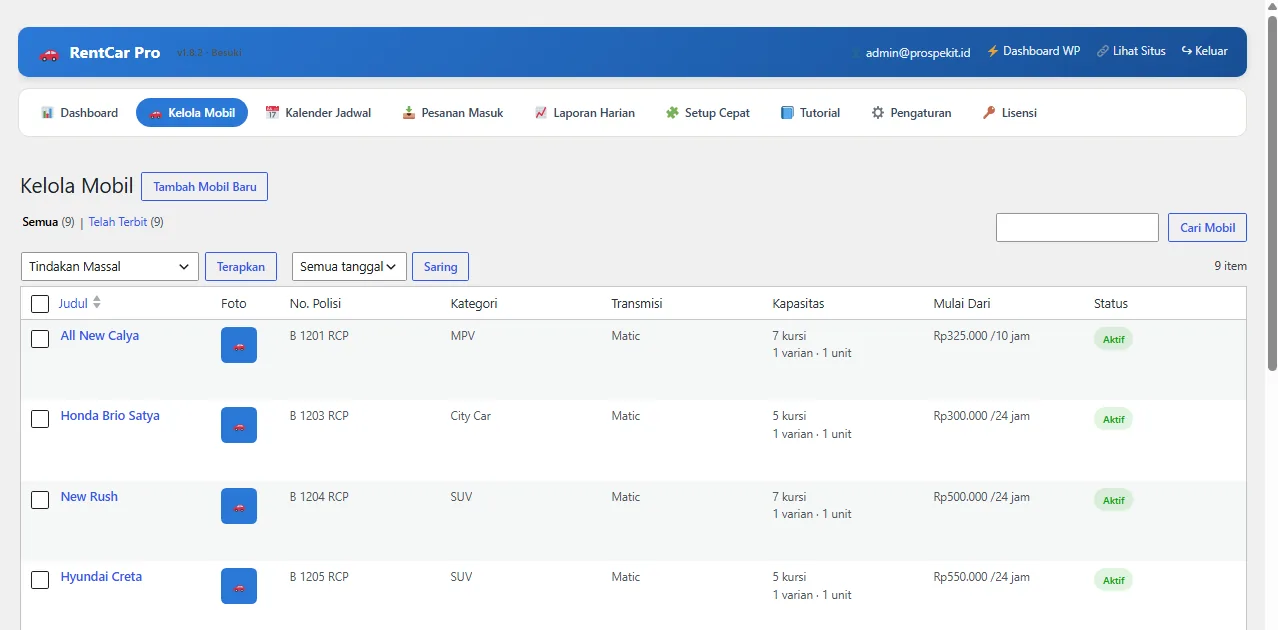This screenshot has height=630, width=1278.
Task: Open the Semua tanggal date filter
Action: click(349, 267)
